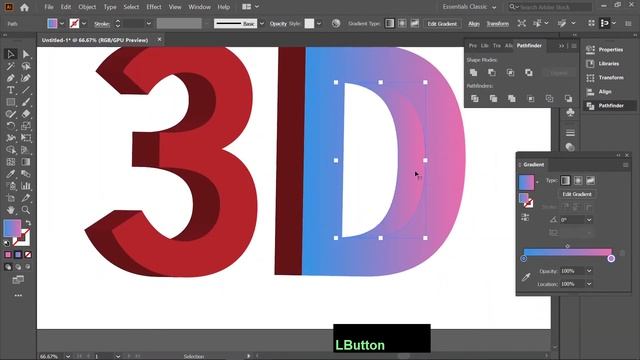Viewport: 640px width, 360px height.
Task: Choose Radial gradient in top control bar
Action: (x=402, y=23)
